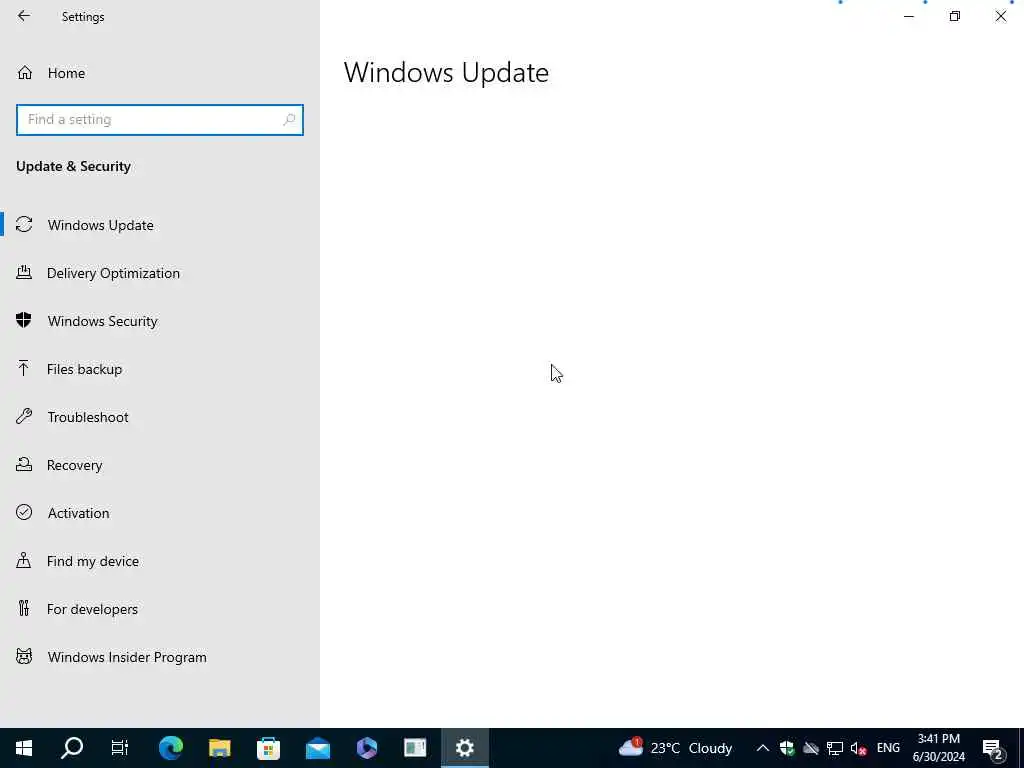Restore down the Settings window
Image resolution: width=1024 pixels, height=768 pixels.
pos(955,16)
